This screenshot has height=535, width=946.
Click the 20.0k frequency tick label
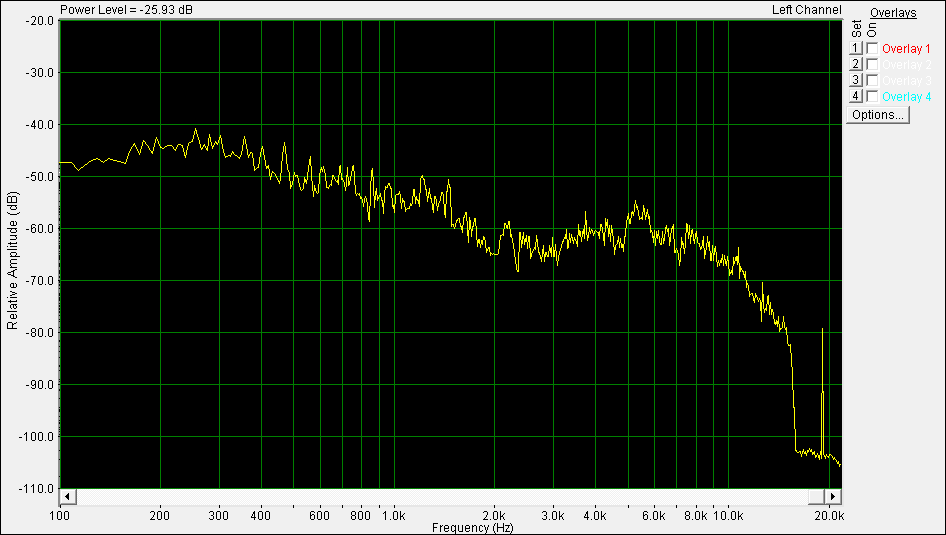coord(828,516)
